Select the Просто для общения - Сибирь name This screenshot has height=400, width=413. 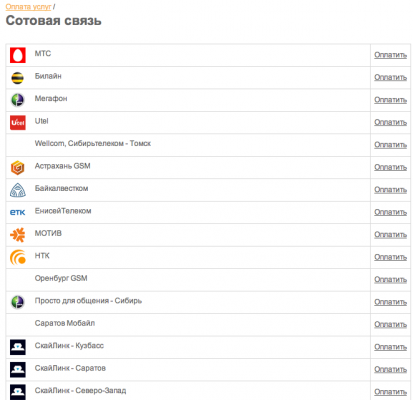(88, 301)
